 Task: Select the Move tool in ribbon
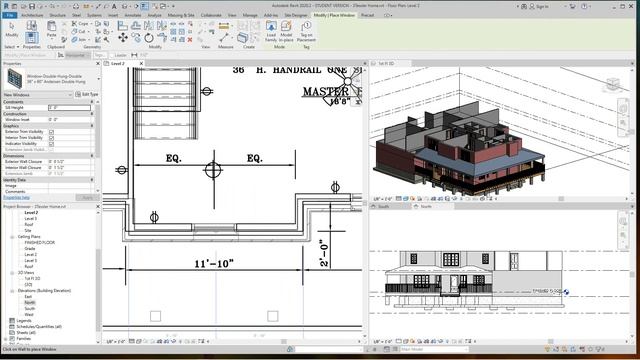123,38
